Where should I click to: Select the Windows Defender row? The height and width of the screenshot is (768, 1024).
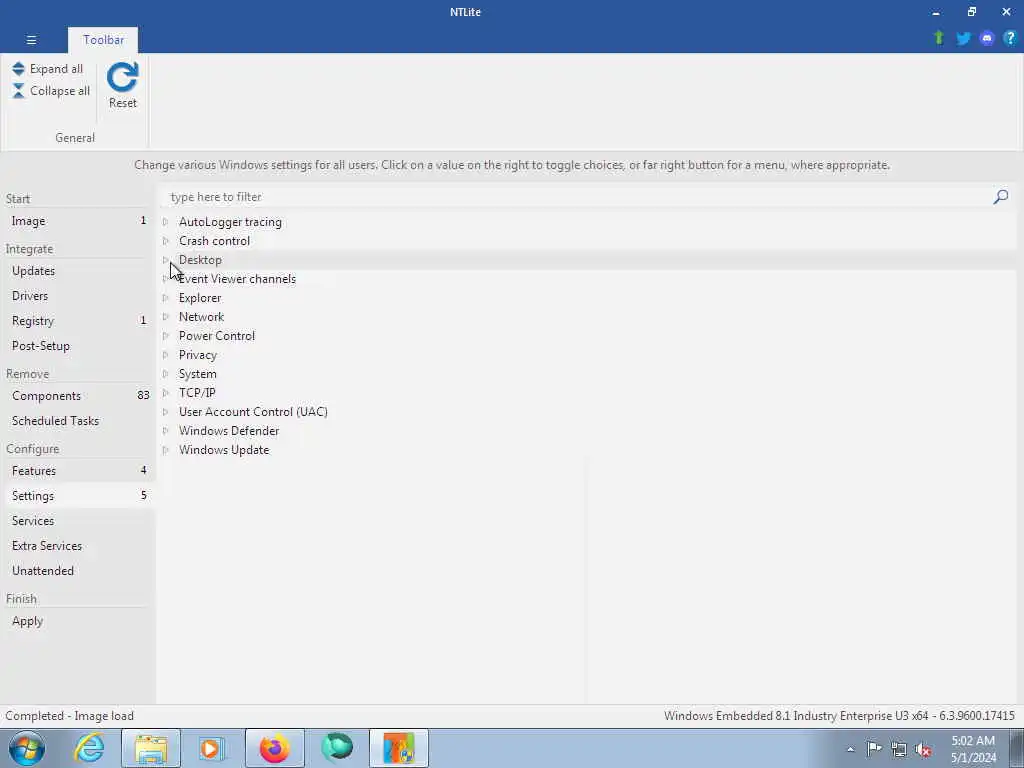588,431
